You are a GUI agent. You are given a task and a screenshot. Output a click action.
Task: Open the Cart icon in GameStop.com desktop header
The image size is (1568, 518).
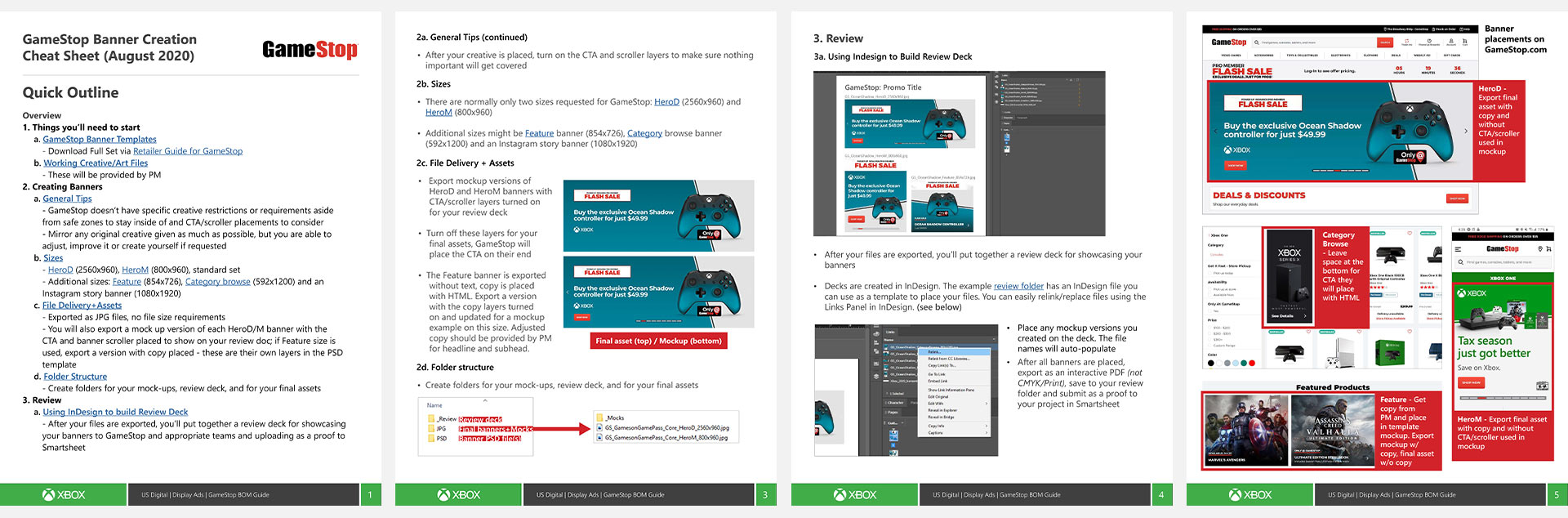click(x=1465, y=41)
